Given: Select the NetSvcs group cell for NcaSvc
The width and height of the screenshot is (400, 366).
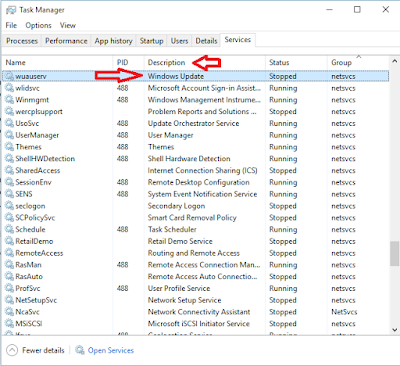Looking at the screenshot, I should (x=344, y=312).
